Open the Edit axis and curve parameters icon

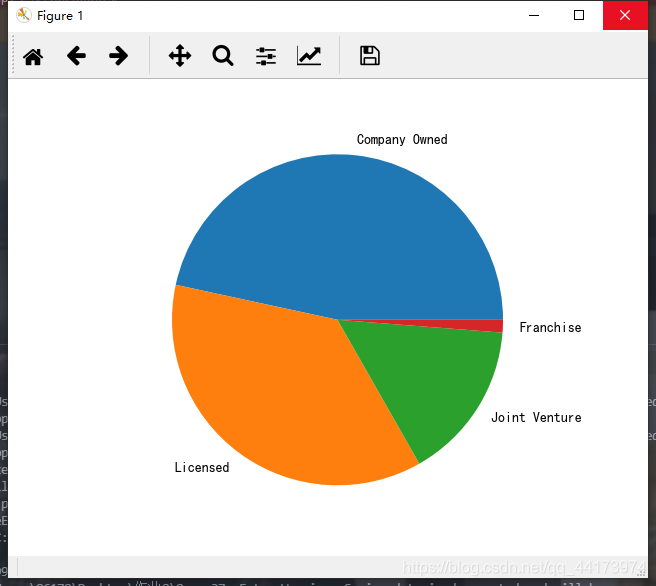[x=309, y=56]
